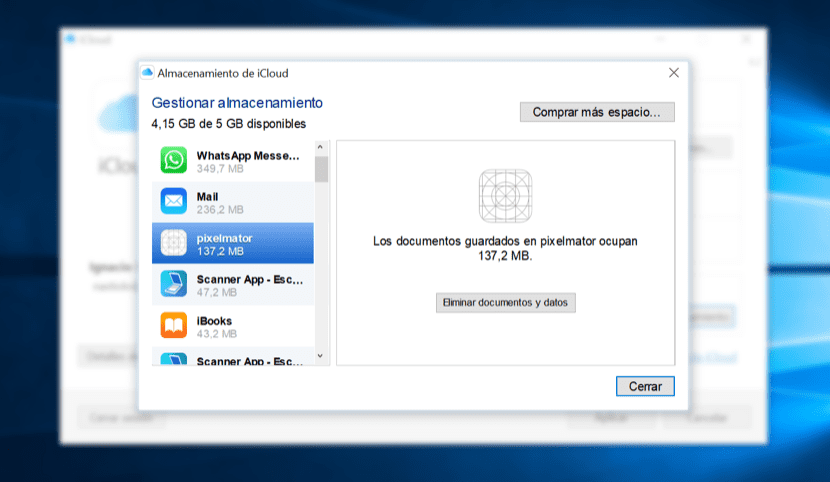The image size is (830, 482).
Task: Click the app list scrollbar thumb
Action: [x=321, y=169]
